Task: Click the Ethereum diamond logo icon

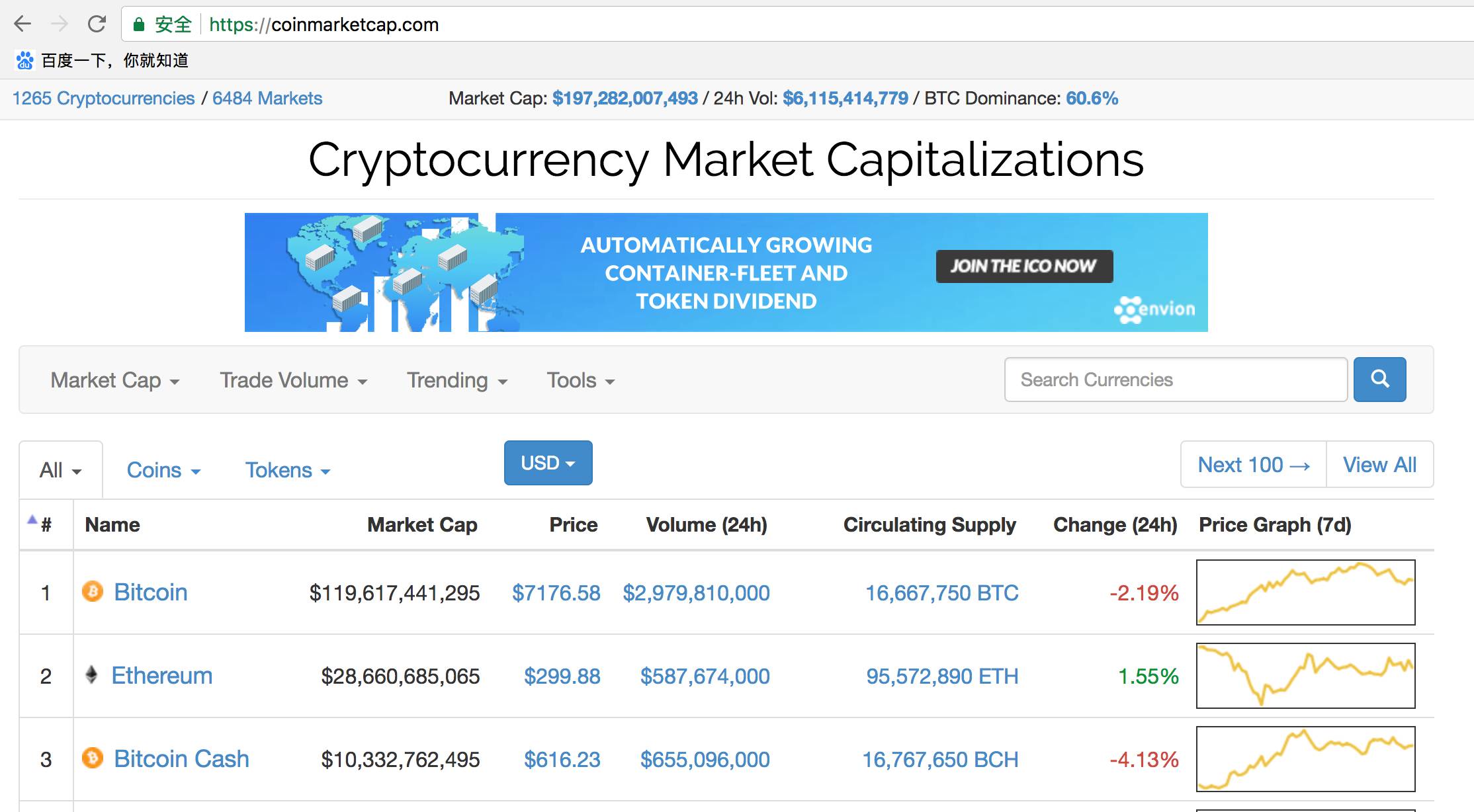Action: [x=92, y=674]
